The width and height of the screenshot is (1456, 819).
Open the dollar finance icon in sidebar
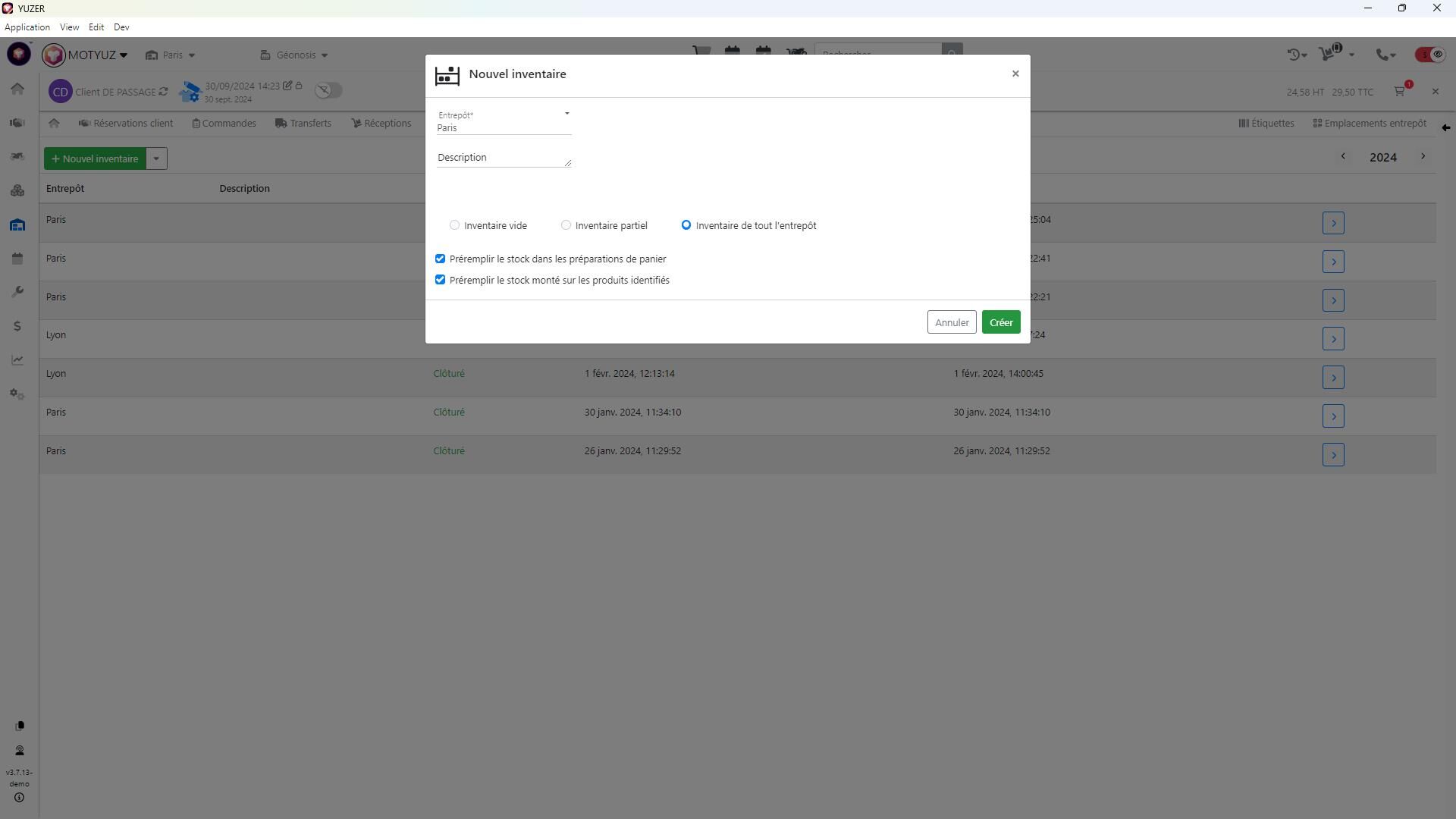pyautogui.click(x=17, y=327)
